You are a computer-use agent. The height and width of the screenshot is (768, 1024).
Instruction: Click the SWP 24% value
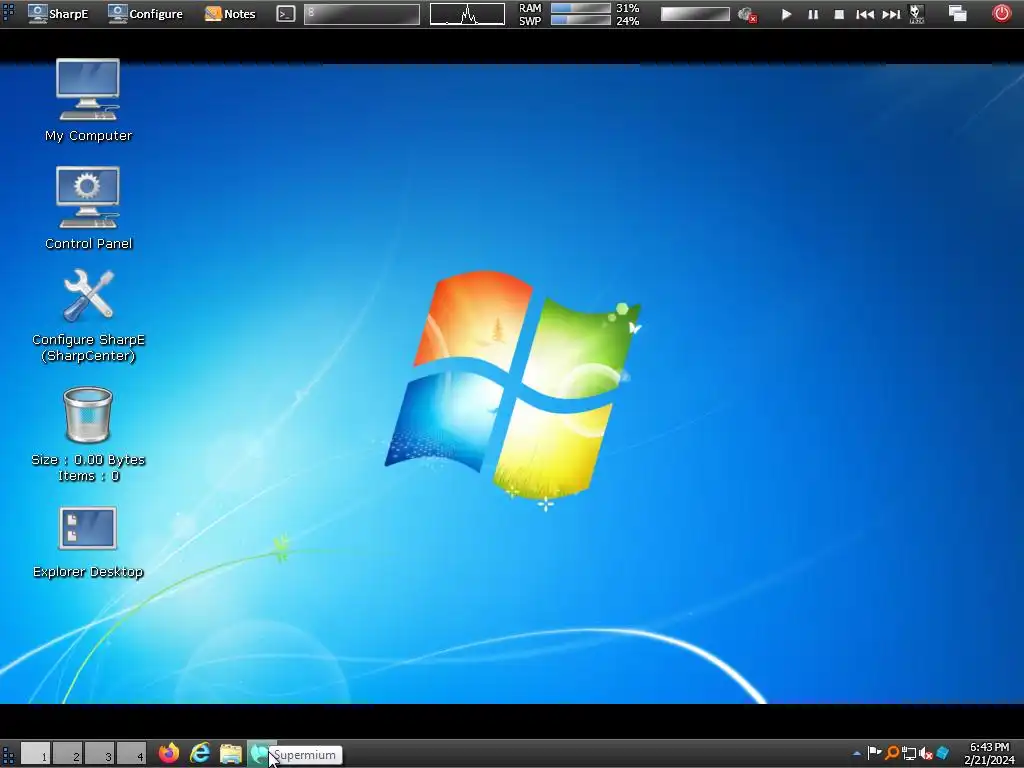point(628,21)
